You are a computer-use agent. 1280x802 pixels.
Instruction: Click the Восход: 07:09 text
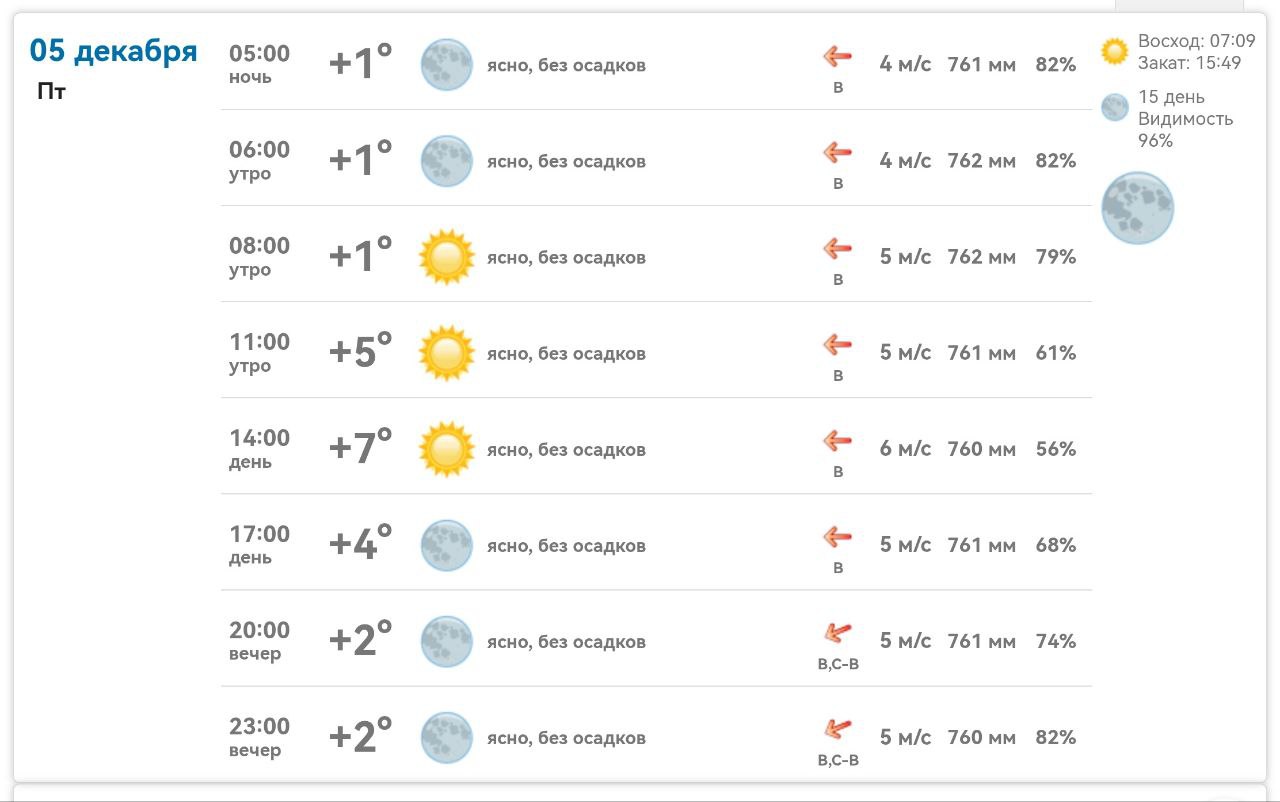coord(1196,42)
